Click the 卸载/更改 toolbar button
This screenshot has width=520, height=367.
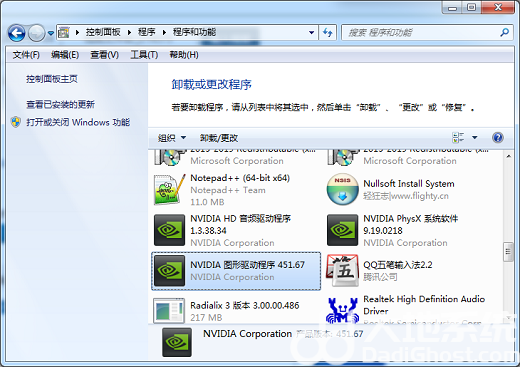point(219,138)
